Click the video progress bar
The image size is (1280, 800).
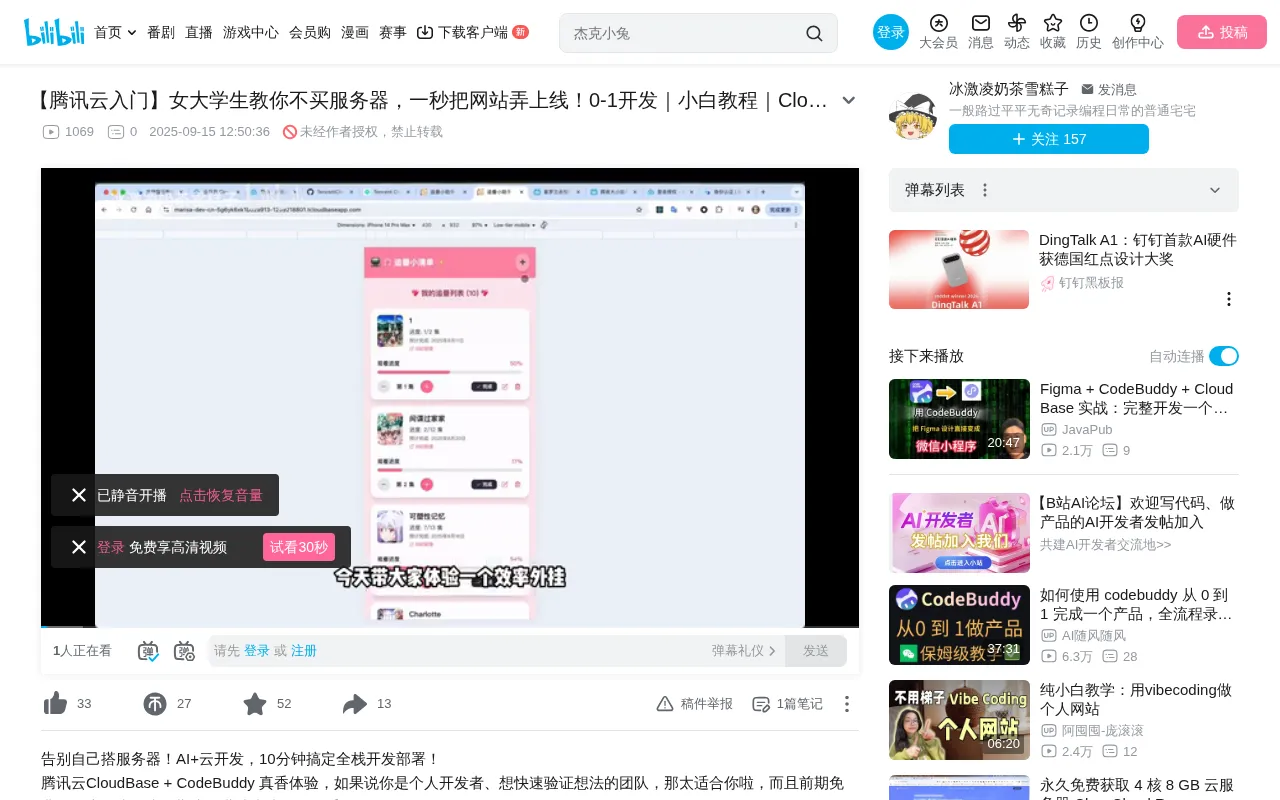click(x=450, y=627)
